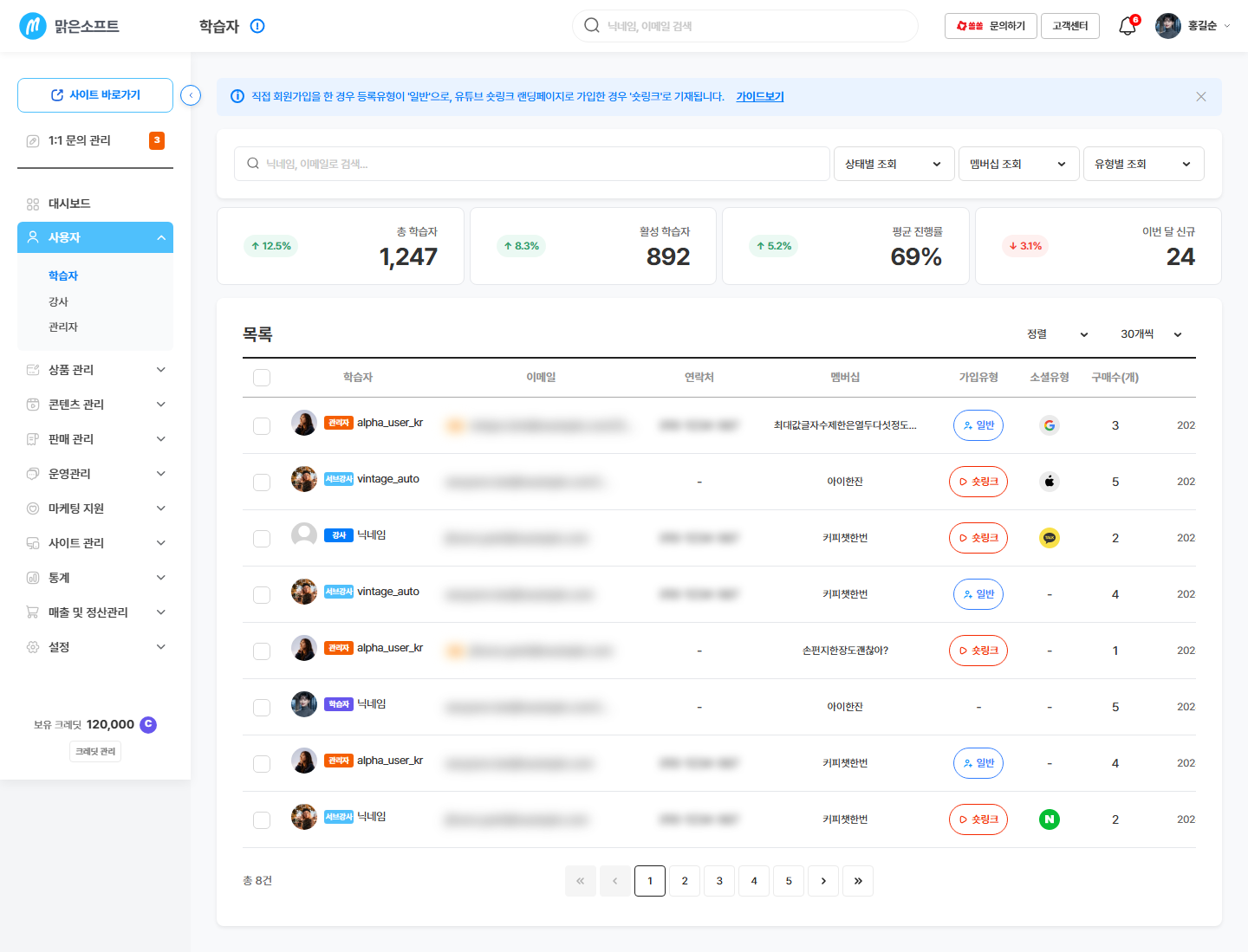The image size is (1248, 952).
Task: Collapse the sidebar with the arrow circle
Action: coord(191,95)
